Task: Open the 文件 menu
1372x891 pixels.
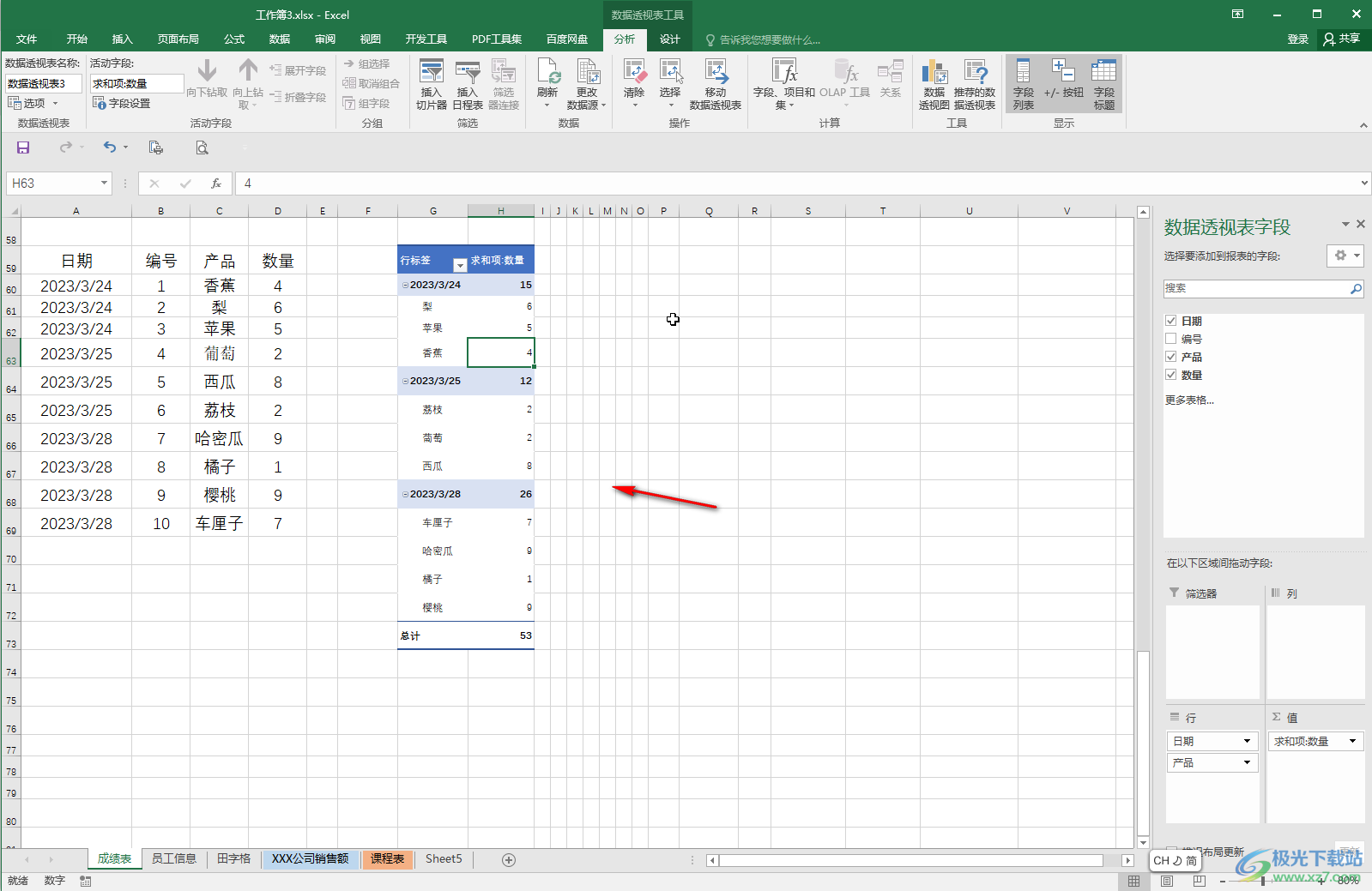Action: click(27, 39)
